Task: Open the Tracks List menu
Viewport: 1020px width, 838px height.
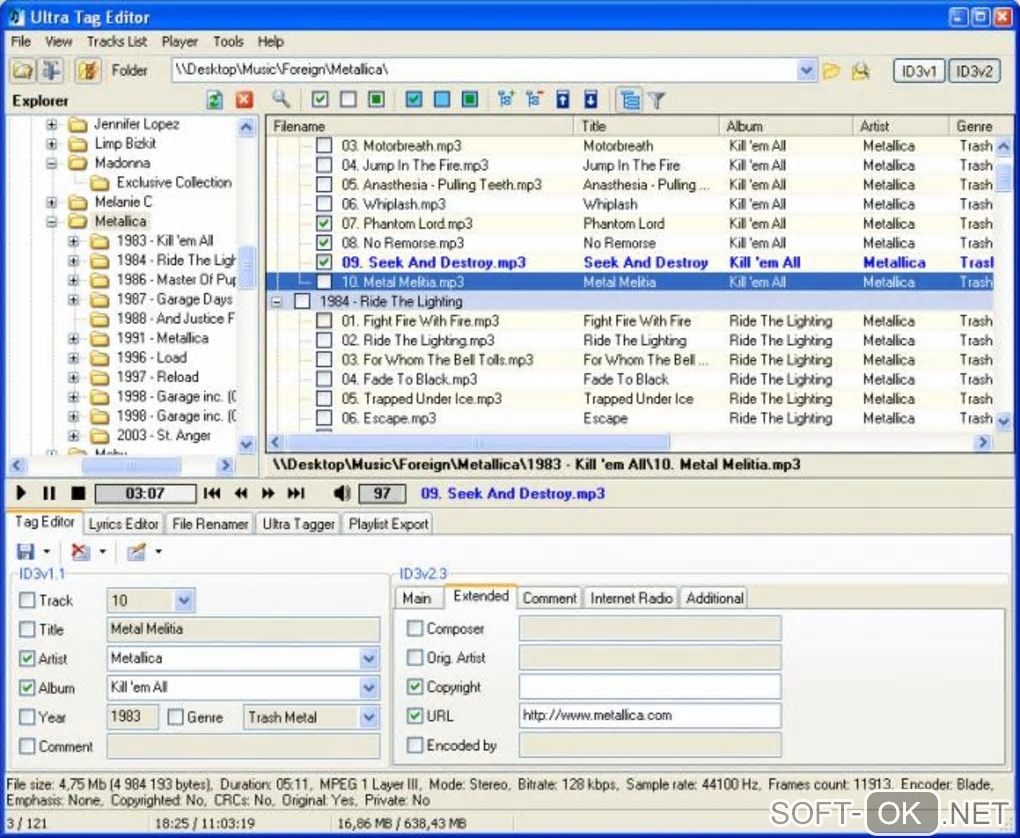Action: pos(116,41)
